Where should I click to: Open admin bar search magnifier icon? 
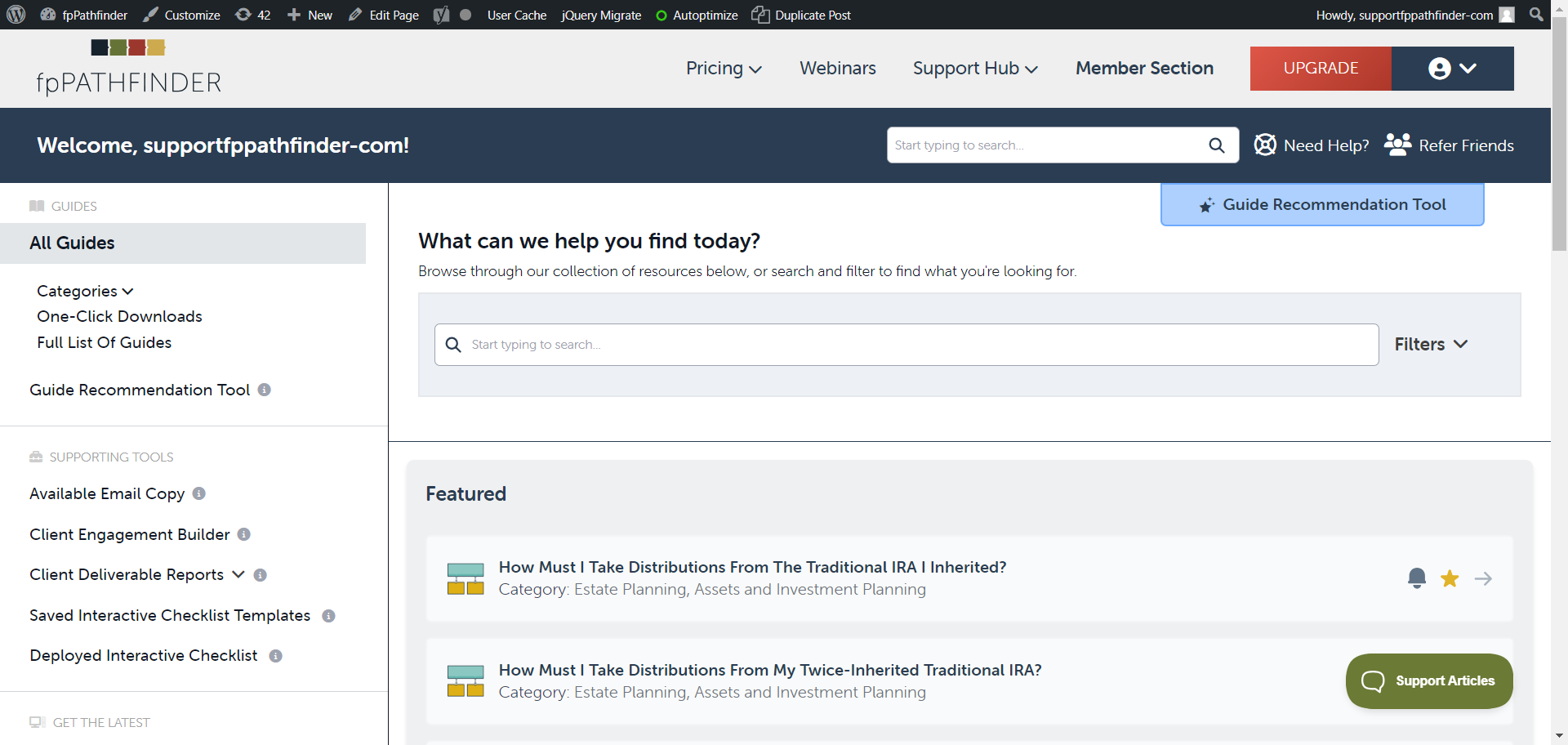coord(1536,15)
